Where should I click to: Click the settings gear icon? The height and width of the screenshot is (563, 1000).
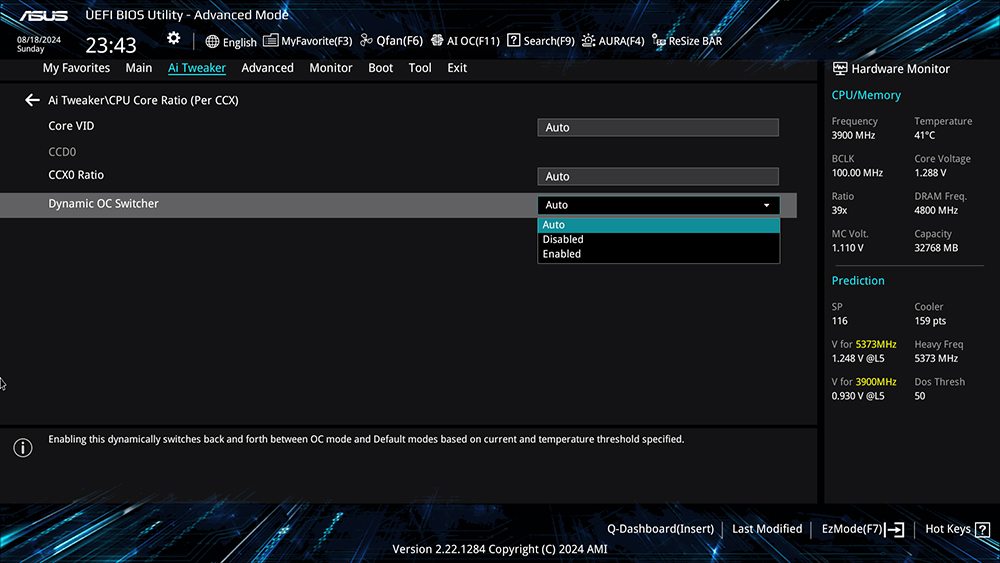[x=174, y=38]
